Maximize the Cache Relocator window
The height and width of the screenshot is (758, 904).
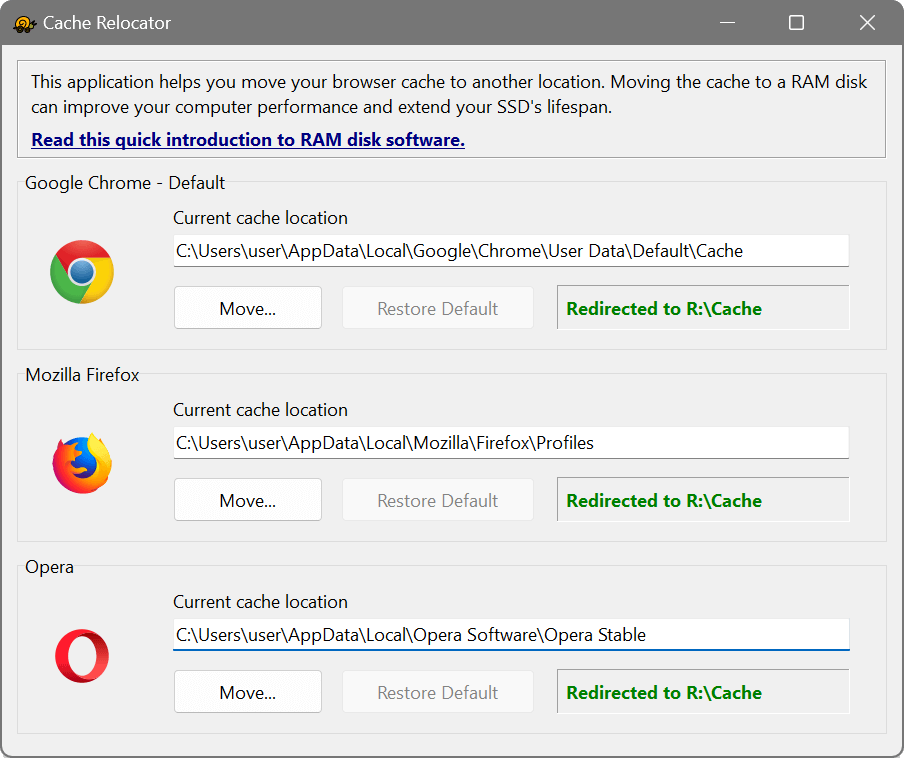(796, 22)
